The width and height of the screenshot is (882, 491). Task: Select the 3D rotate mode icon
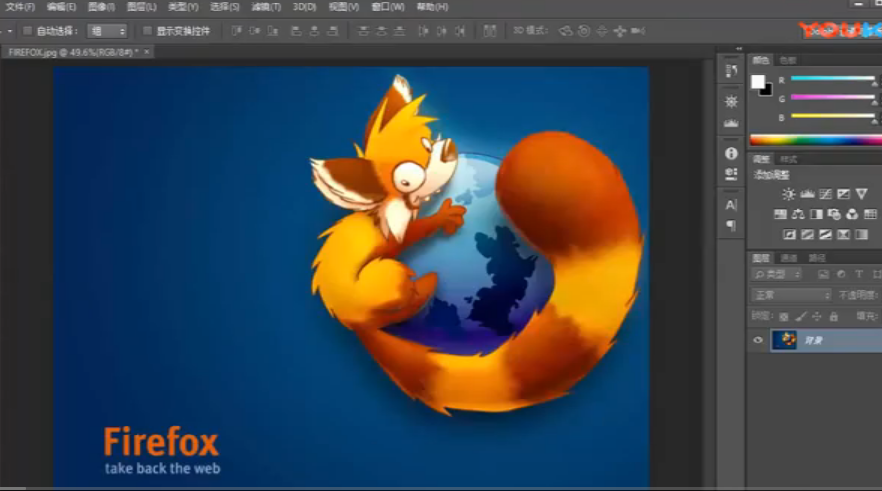pyautogui.click(x=565, y=31)
